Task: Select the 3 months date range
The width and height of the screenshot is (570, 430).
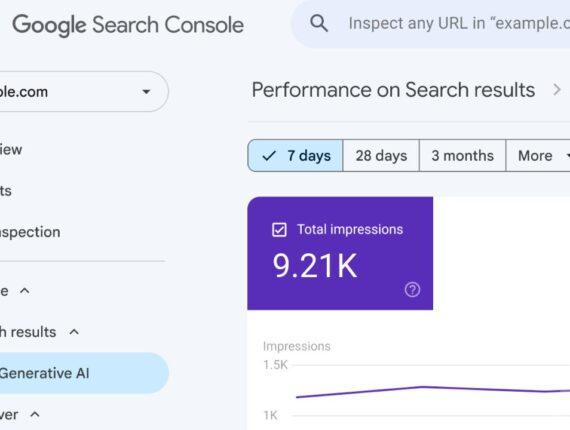Action: [x=462, y=156]
